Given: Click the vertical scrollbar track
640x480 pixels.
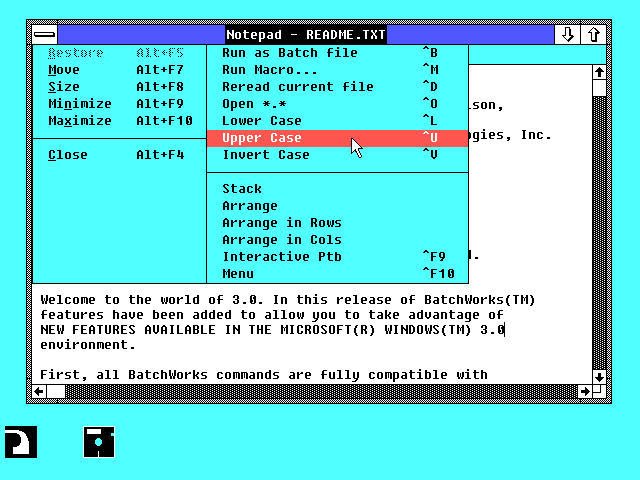Looking at the screenshot, I should tap(599, 233).
